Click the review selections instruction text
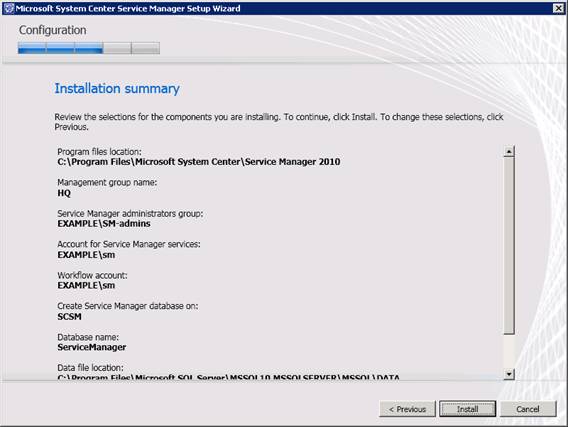Image resolution: width=568 pixels, height=427 pixels. pyautogui.click(x=279, y=122)
